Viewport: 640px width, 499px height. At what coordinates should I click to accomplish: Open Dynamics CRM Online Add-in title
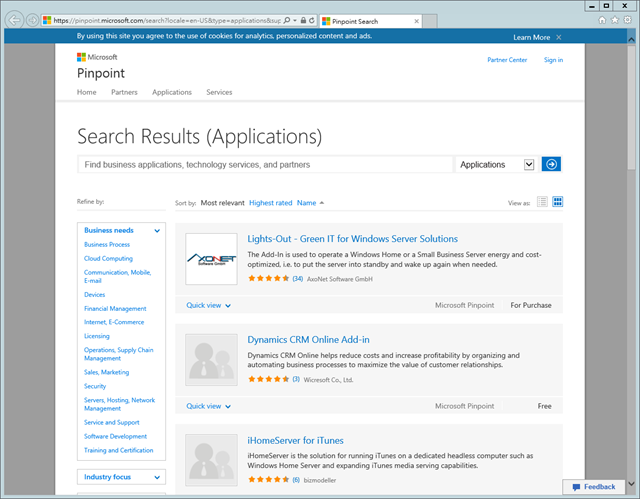[x=308, y=339]
